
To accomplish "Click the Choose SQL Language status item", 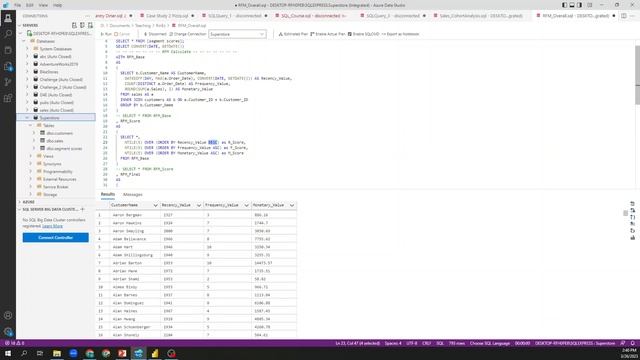I will point(490,343).
